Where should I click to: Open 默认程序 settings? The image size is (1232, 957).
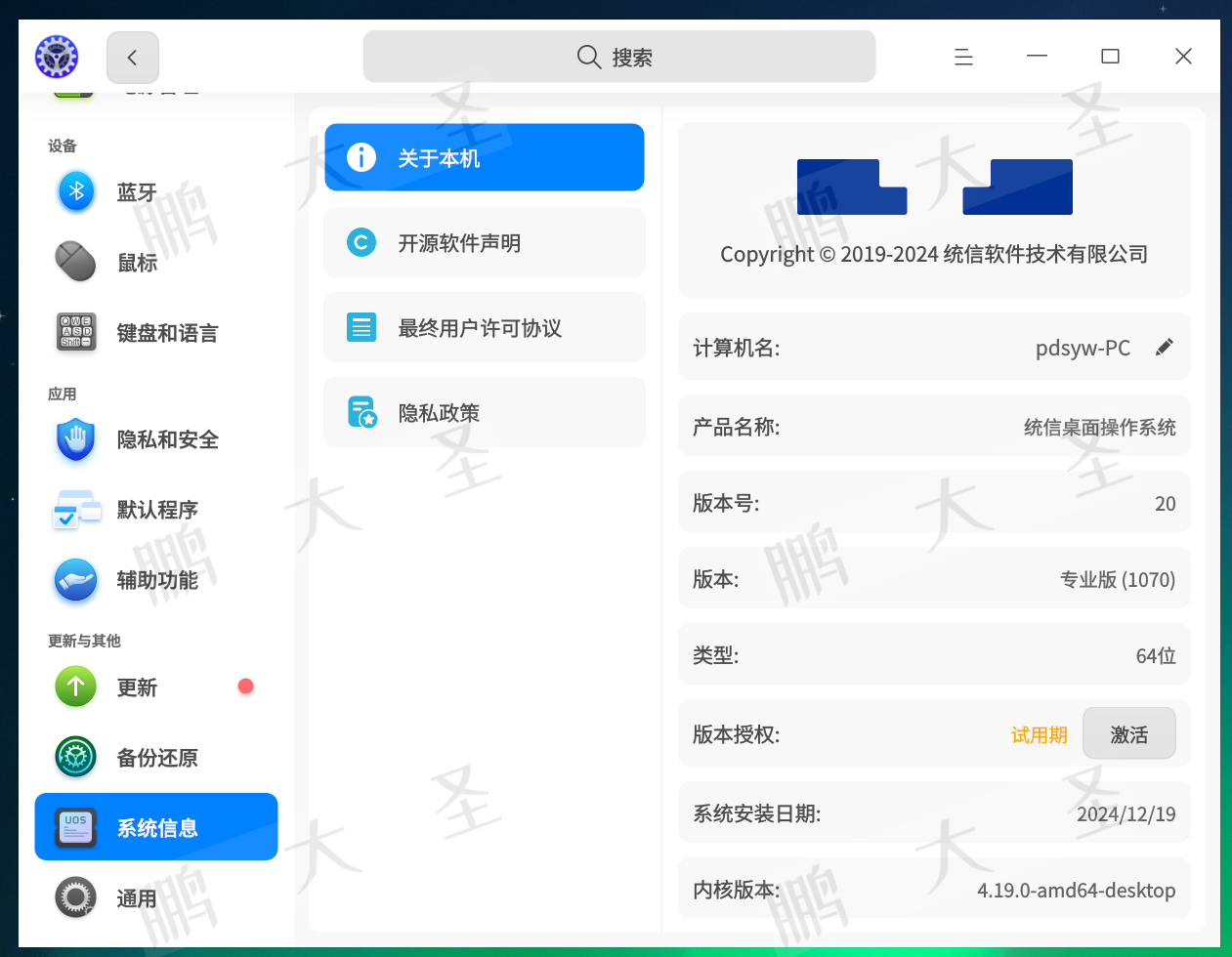point(156,510)
